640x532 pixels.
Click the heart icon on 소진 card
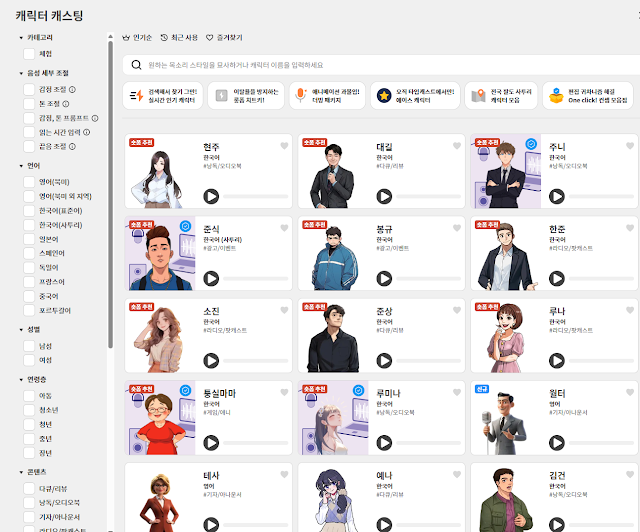(x=284, y=310)
